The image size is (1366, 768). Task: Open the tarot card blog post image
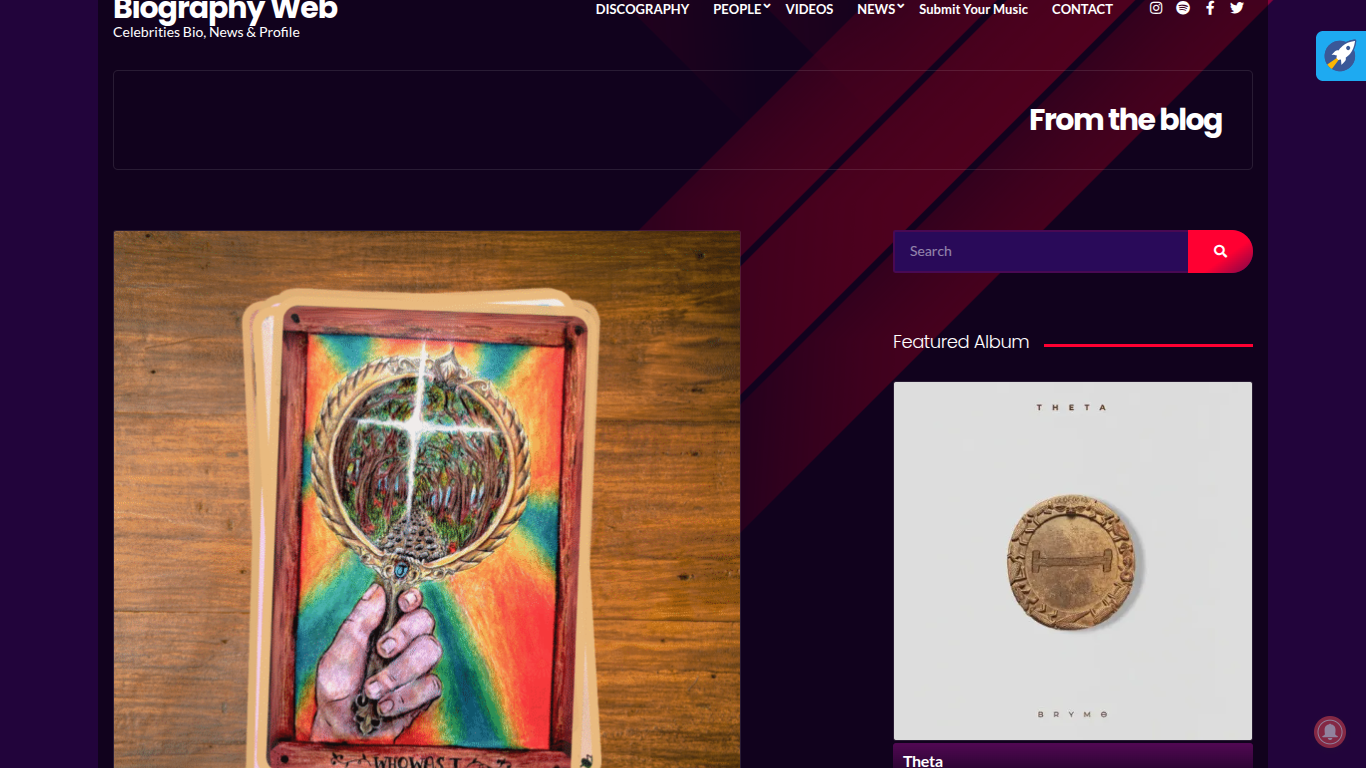coord(427,500)
